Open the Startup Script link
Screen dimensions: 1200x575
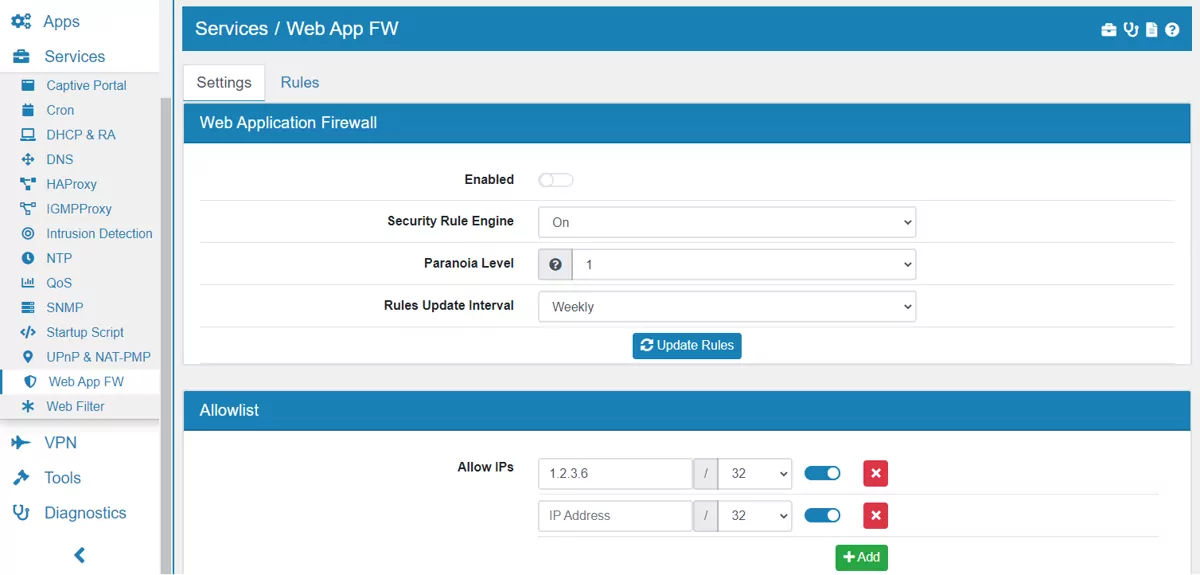tap(85, 332)
